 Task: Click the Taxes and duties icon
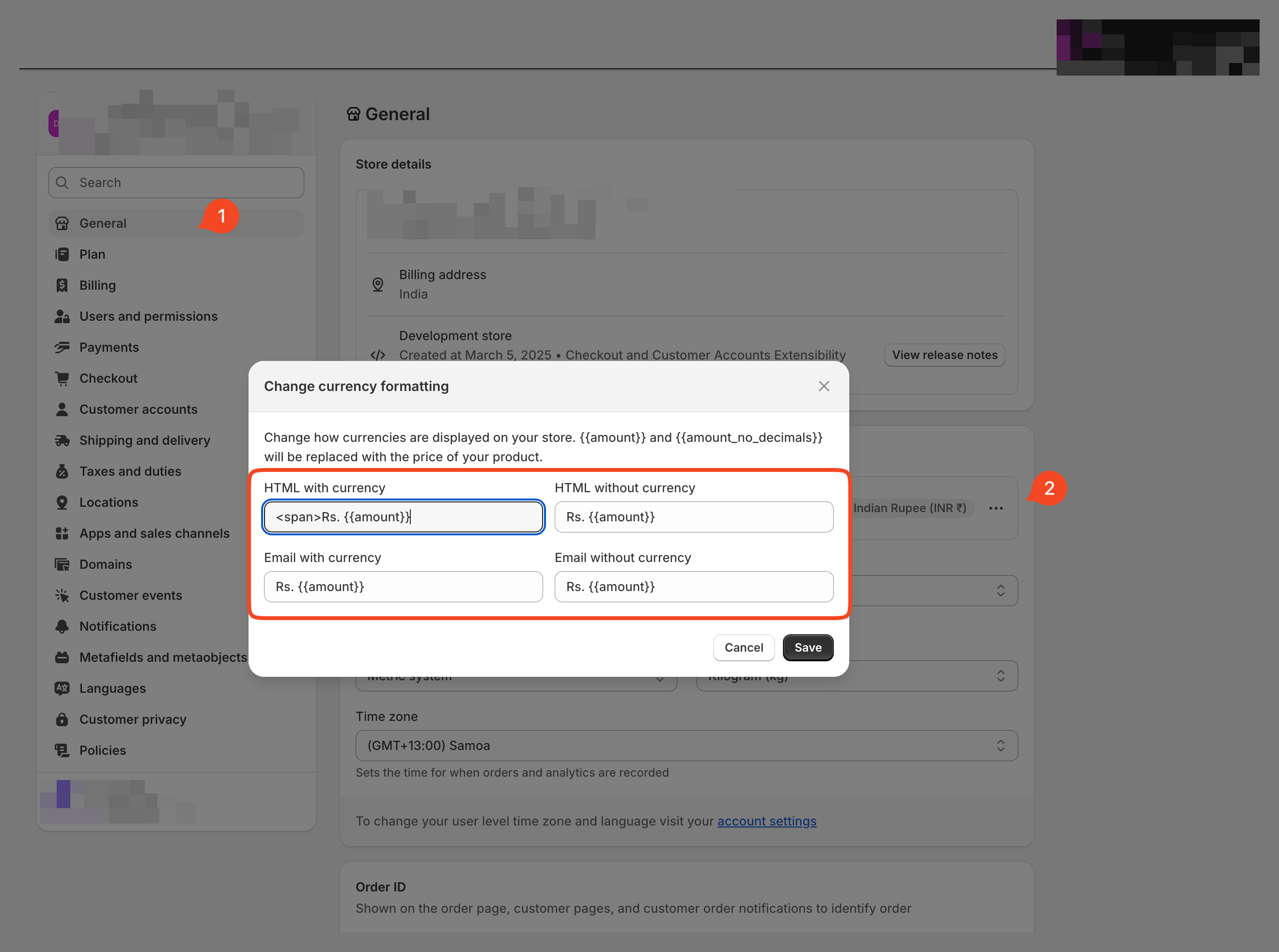tap(62, 471)
